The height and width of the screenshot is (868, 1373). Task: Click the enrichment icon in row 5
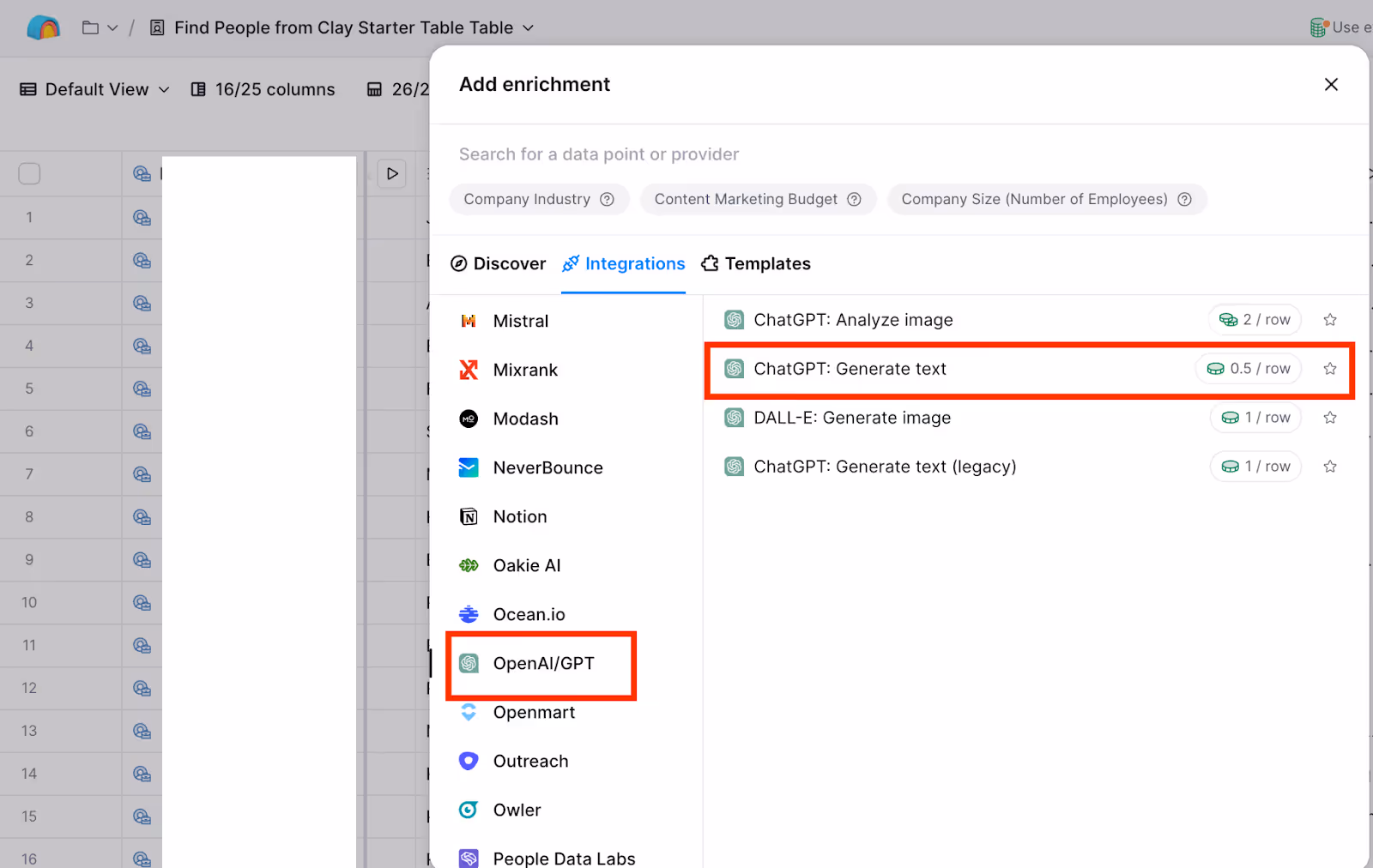tap(142, 389)
